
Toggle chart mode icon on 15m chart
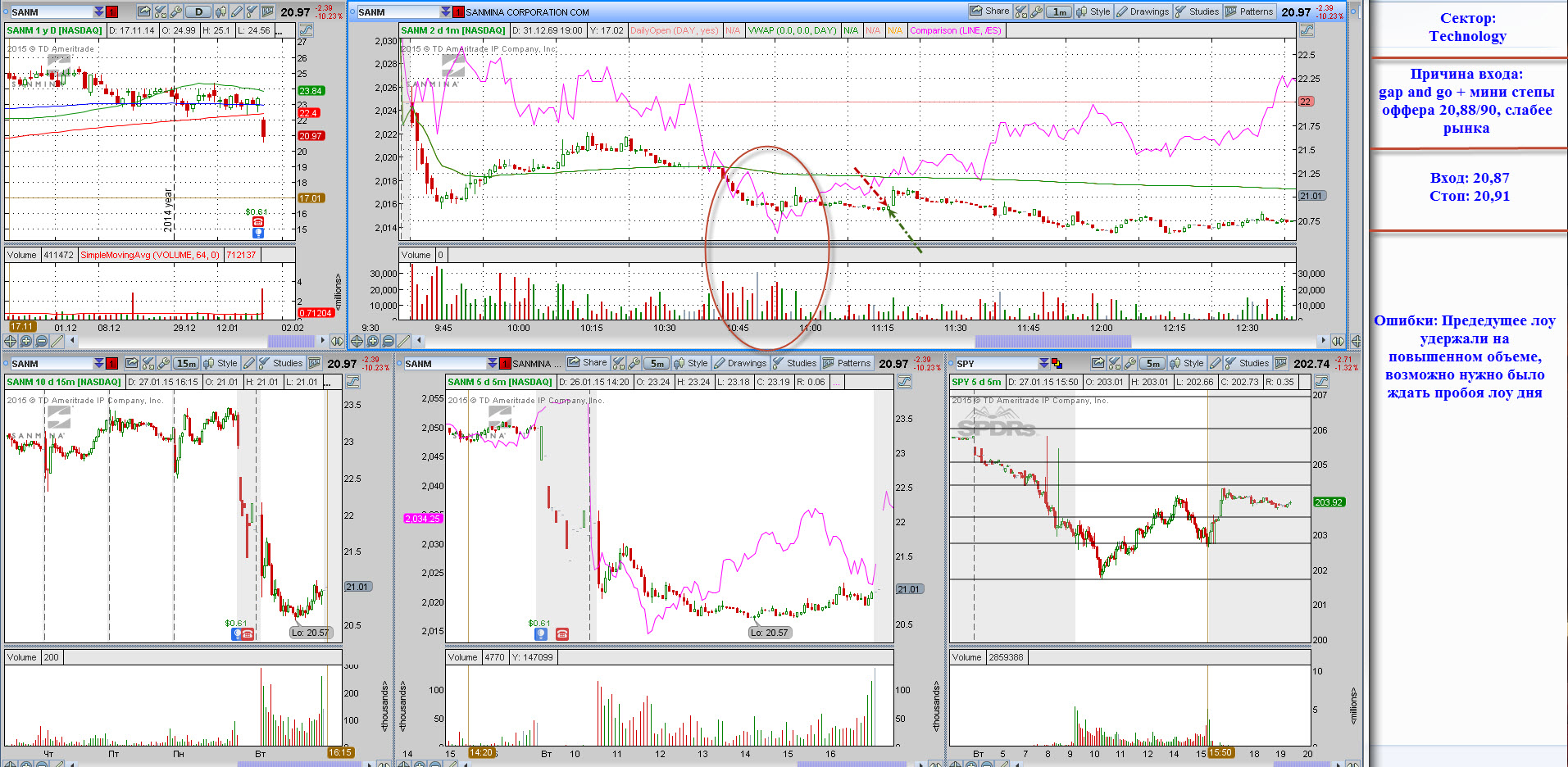(x=352, y=381)
